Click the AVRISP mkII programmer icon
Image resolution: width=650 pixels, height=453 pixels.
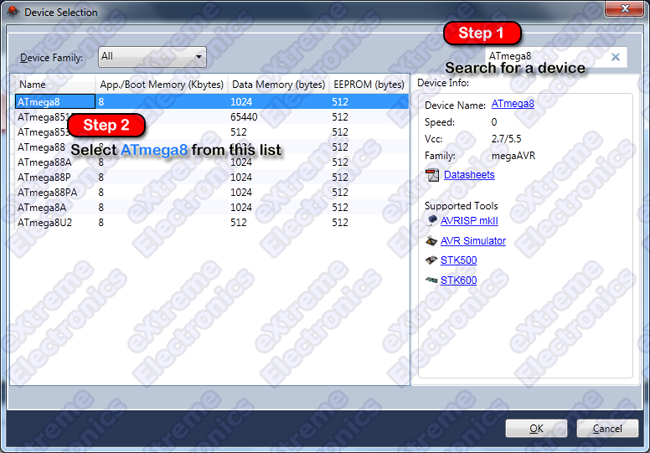click(x=432, y=220)
